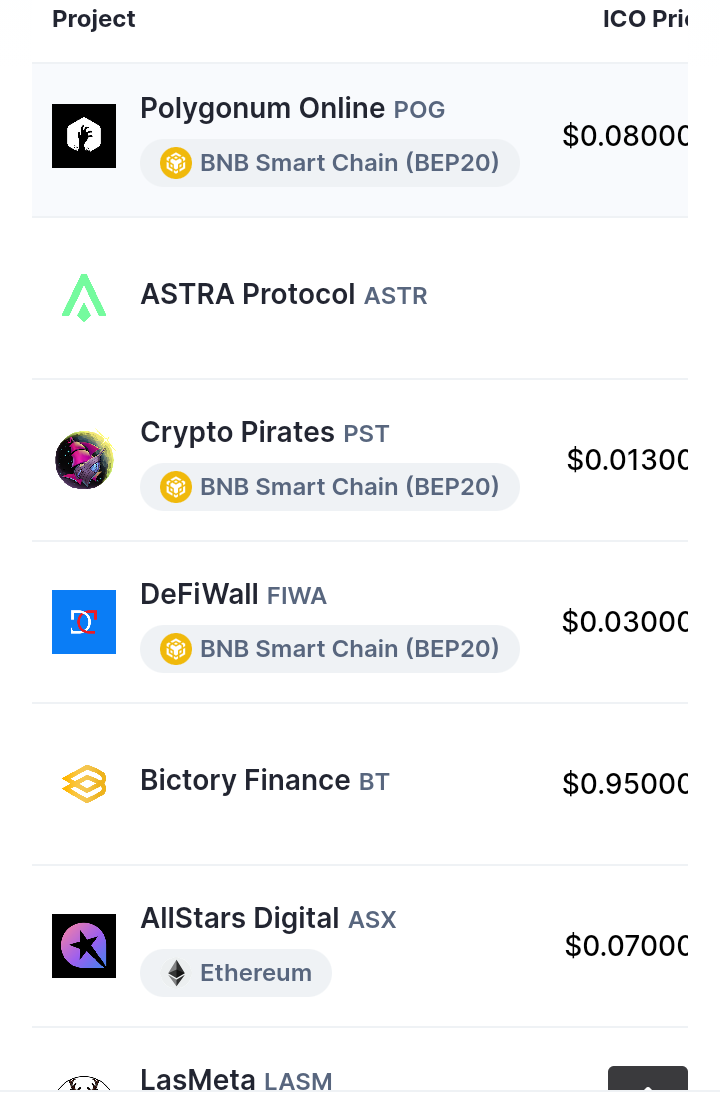The image size is (720, 1094).
Task: Click the Ethereum diamond icon under AllStars Digital
Action: [x=177, y=973]
